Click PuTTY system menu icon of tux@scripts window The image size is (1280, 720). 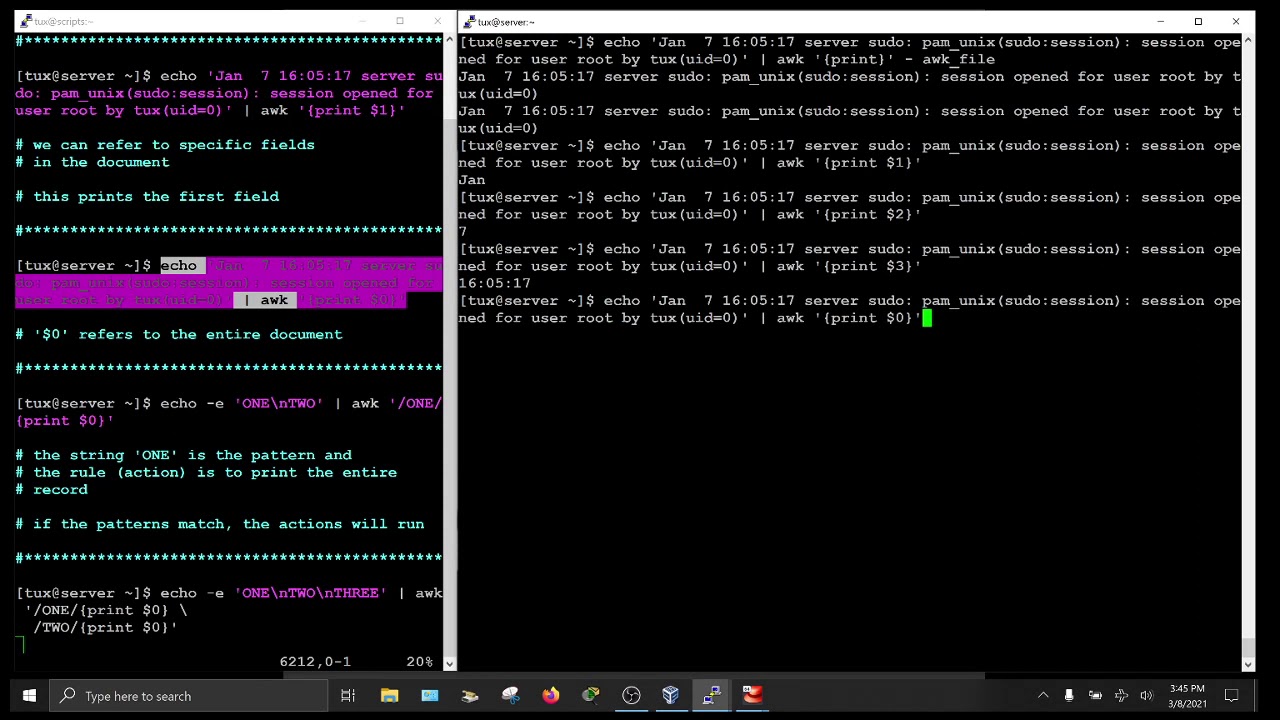click(26, 21)
